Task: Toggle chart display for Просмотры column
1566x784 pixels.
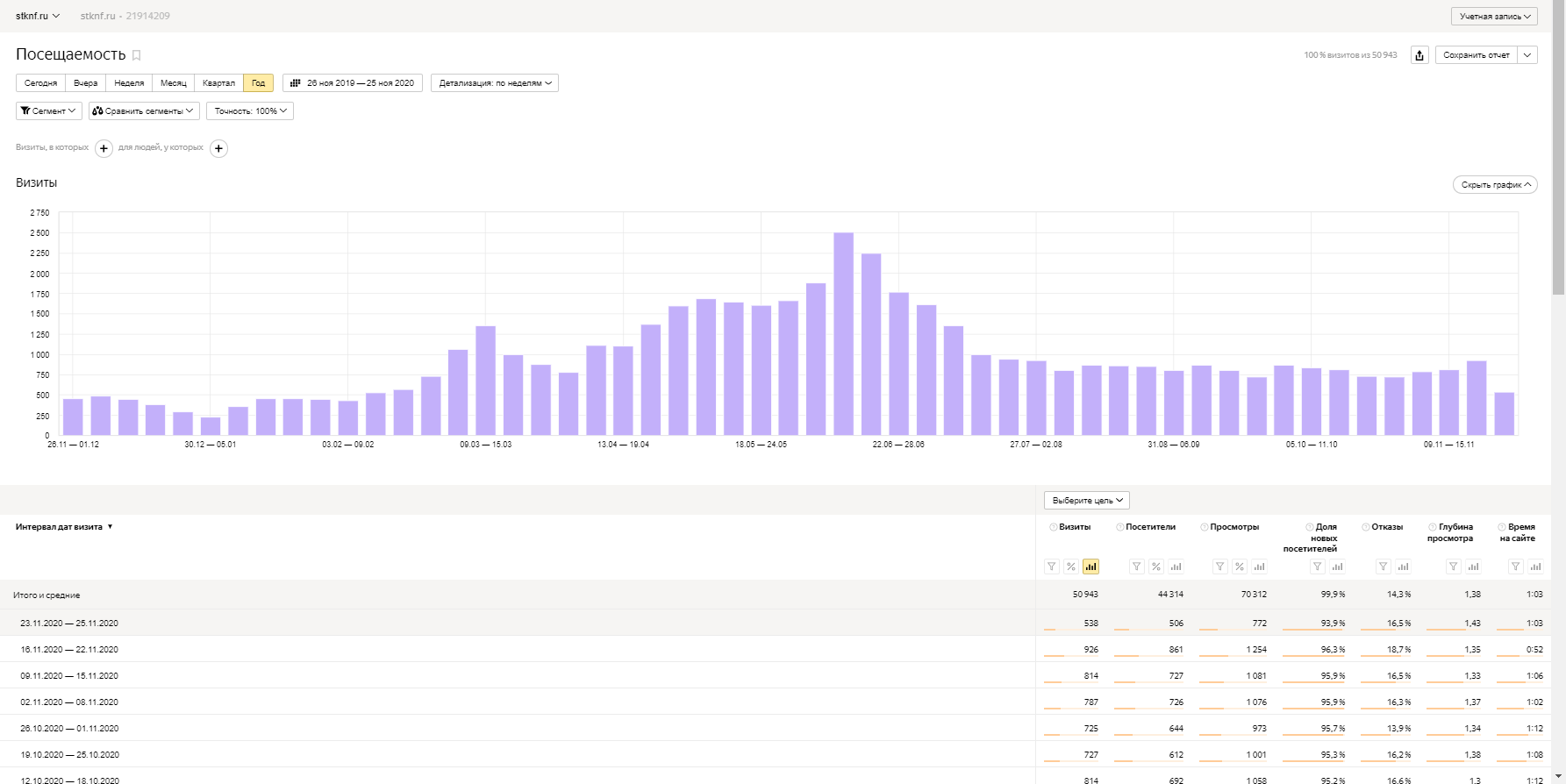Action: tap(1259, 567)
